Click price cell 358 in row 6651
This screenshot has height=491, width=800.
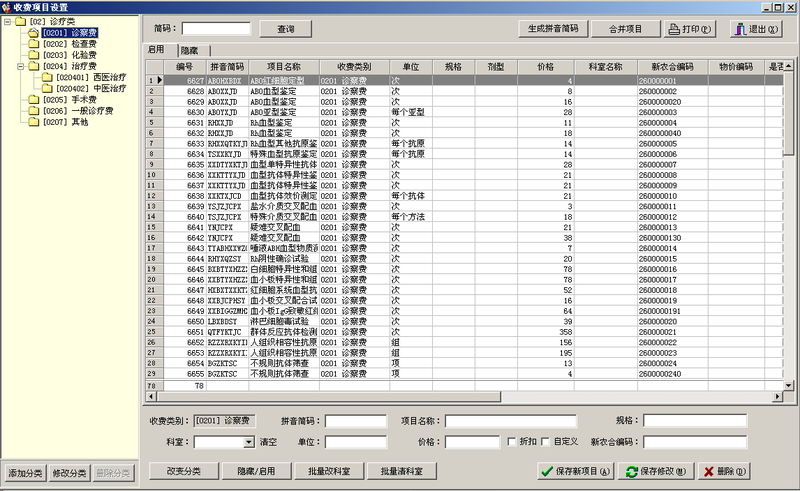(545, 332)
